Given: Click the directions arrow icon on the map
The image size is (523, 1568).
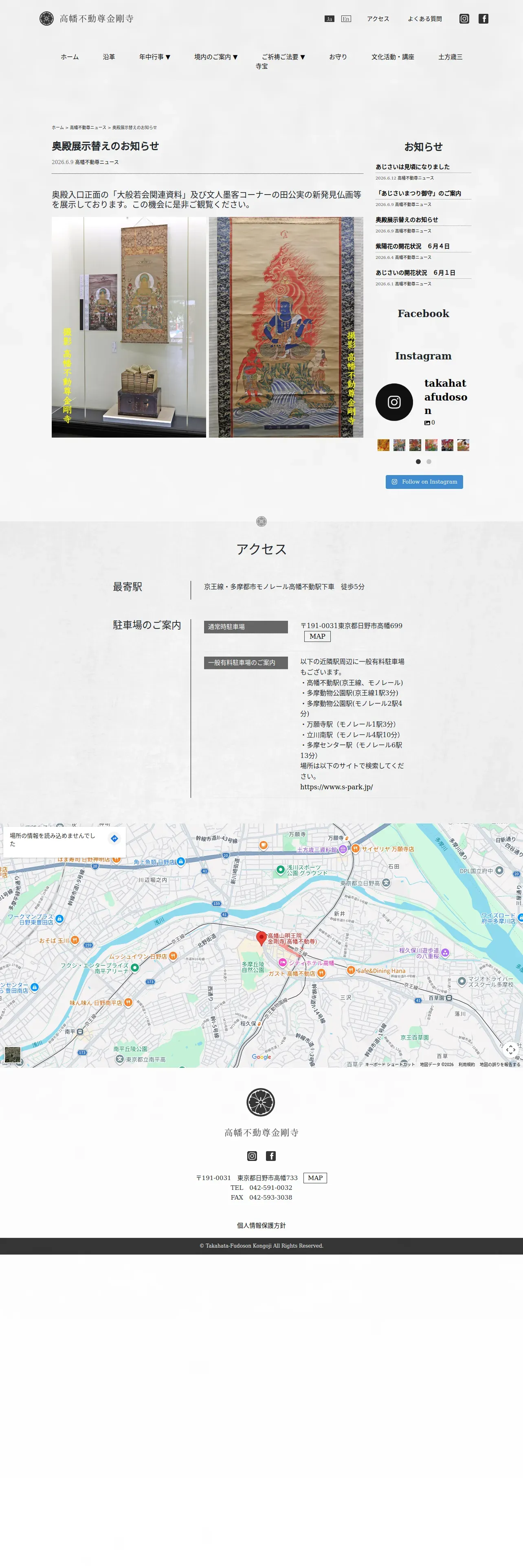Looking at the screenshot, I should pos(114,839).
